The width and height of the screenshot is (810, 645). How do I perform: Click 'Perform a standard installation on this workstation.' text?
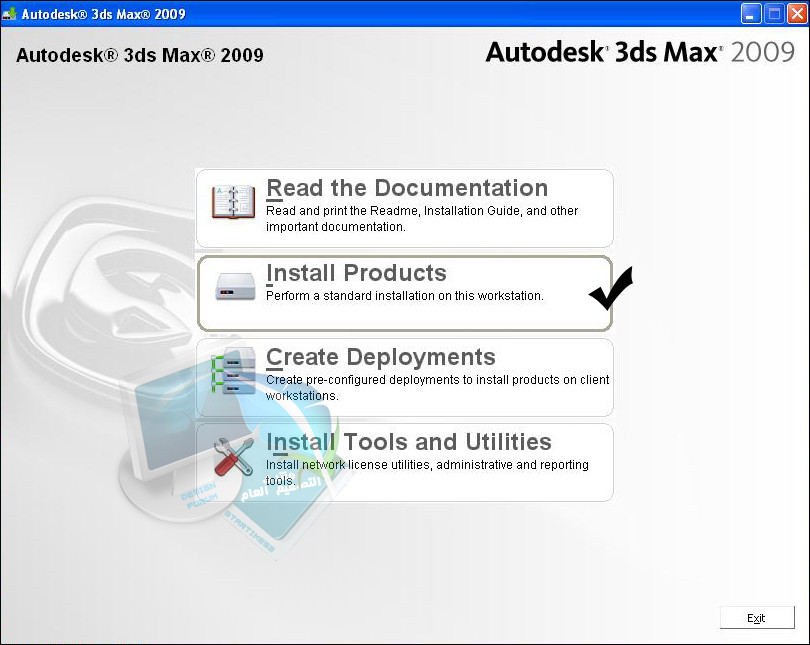(404, 296)
